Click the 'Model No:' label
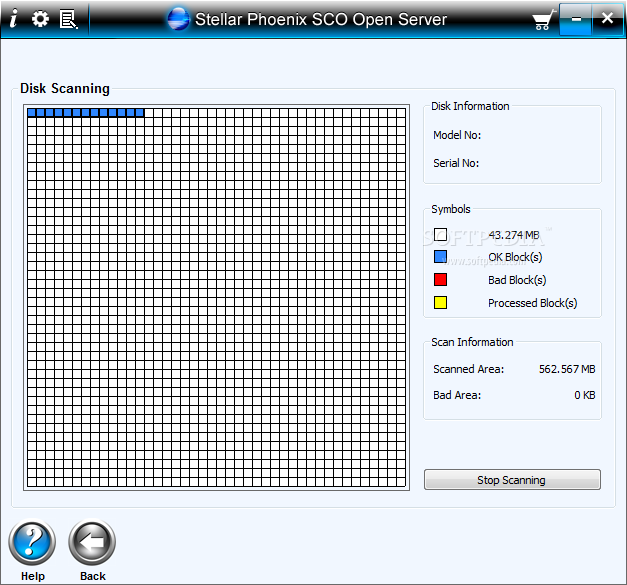Viewport: 627px width, 585px height. click(x=457, y=135)
